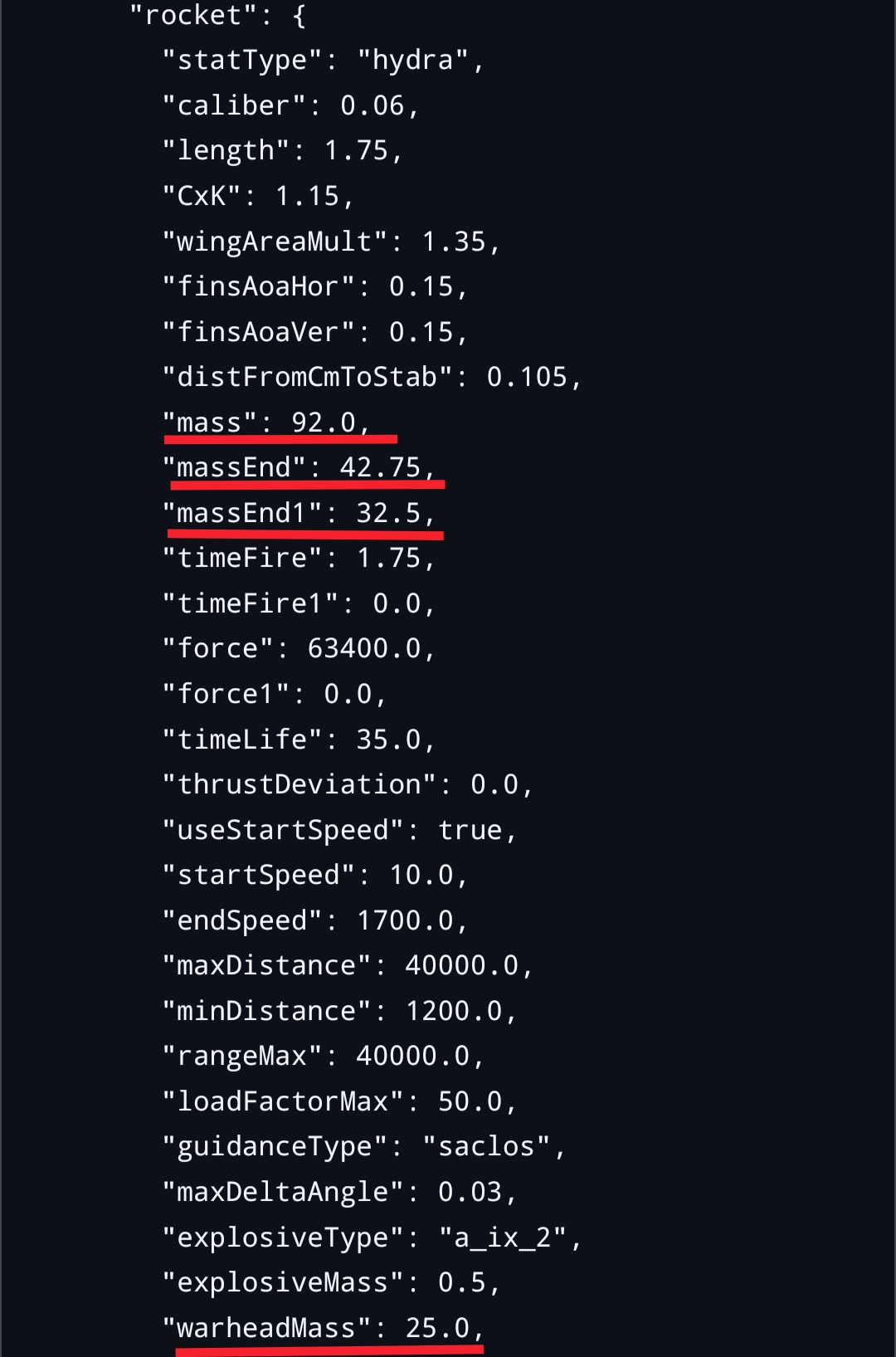Click the force value 63400.0
This screenshot has width=896, height=1357.
pyautogui.click(x=364, y=649)
